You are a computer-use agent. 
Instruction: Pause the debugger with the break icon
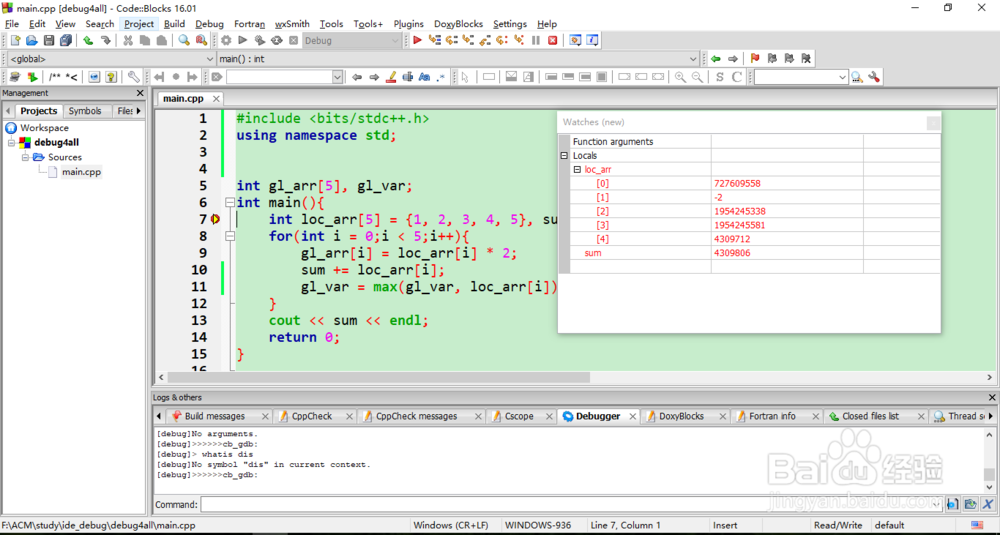[x=536, y=40]
